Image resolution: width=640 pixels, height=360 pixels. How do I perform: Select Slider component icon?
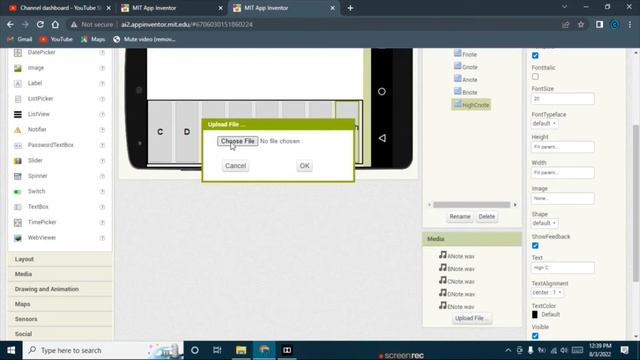pyautogui.click(x=18, y=161)
